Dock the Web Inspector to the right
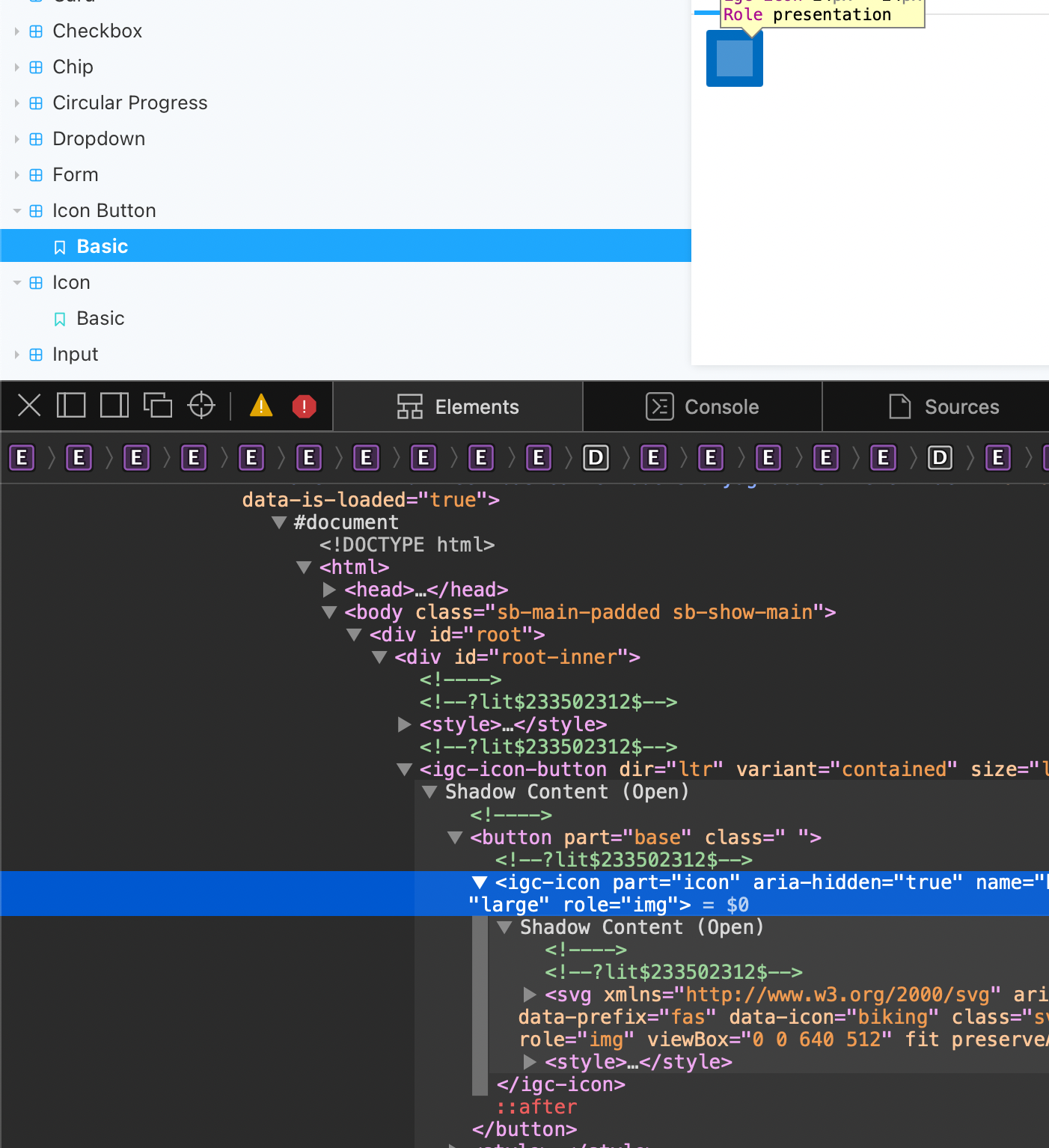The width and height of the screenshot is (1049, 1148). [114, 406]
